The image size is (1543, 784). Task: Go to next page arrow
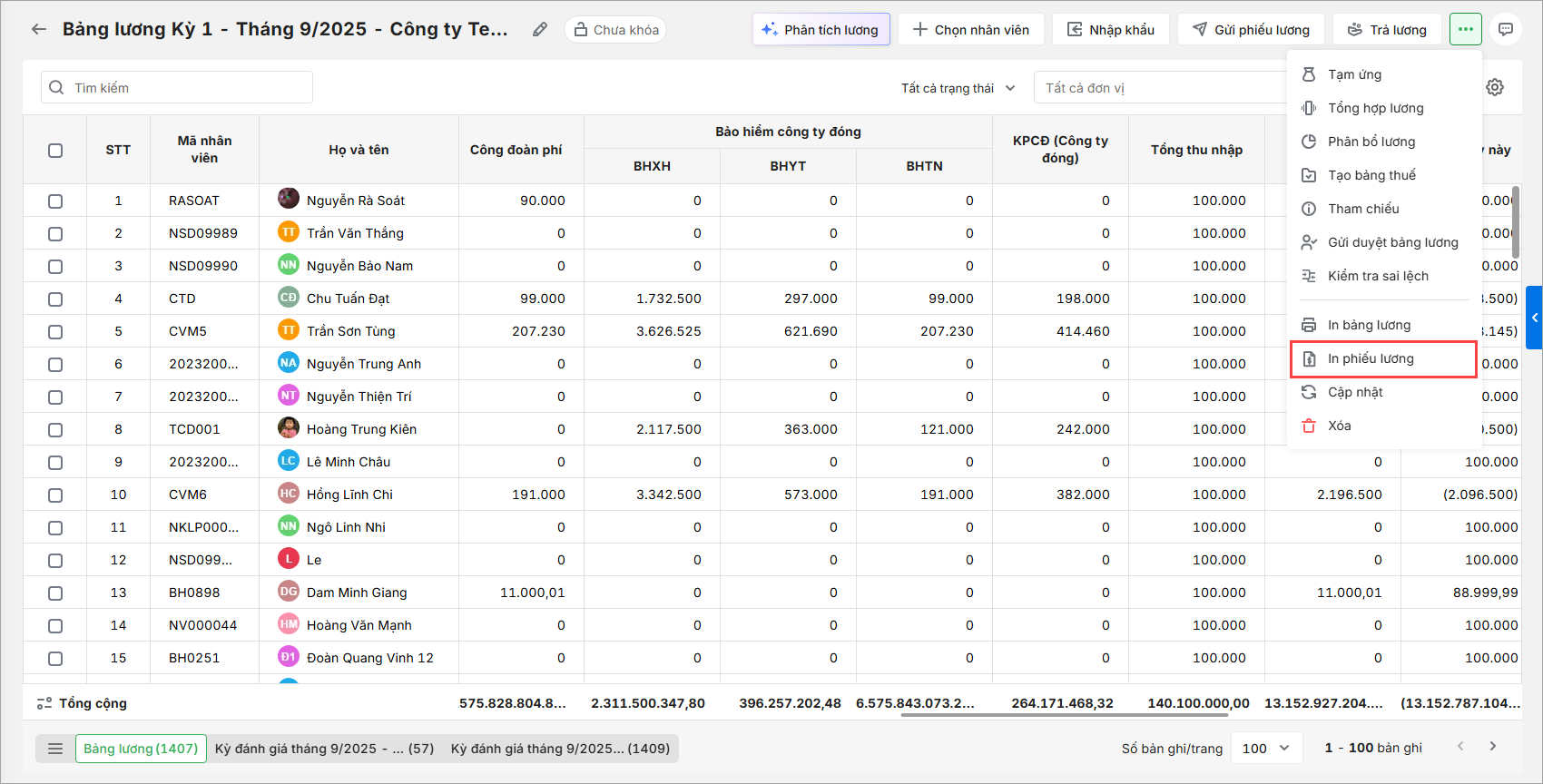click(x=1493, y=747)
